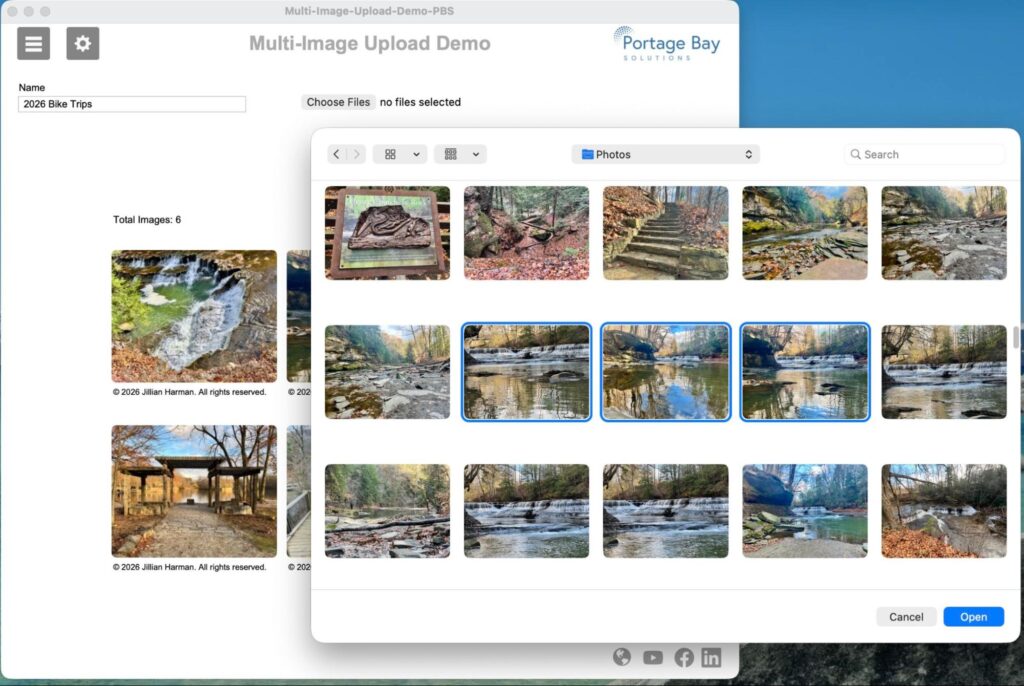Click the Portage Bay Solutions logo
1024x686 pixels.
coord(666,44)
